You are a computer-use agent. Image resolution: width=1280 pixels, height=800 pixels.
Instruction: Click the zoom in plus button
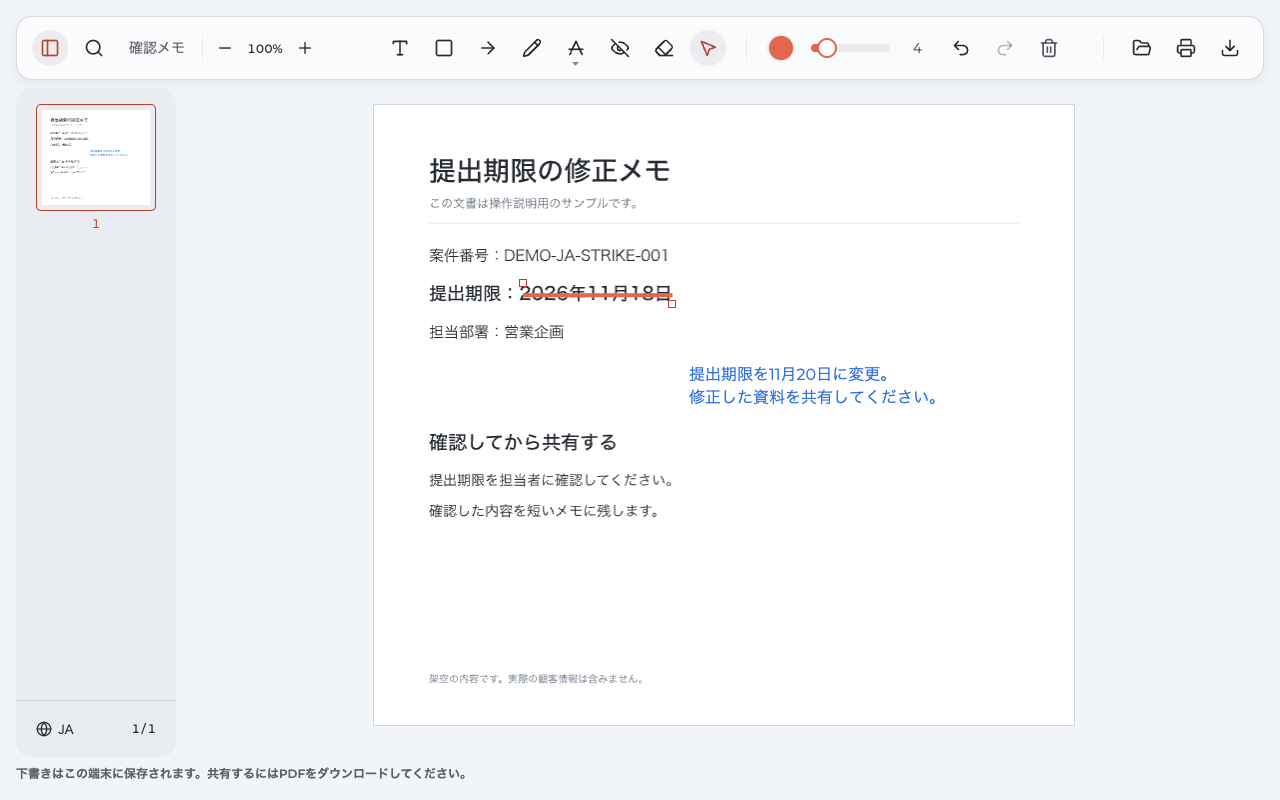[305, 48]
